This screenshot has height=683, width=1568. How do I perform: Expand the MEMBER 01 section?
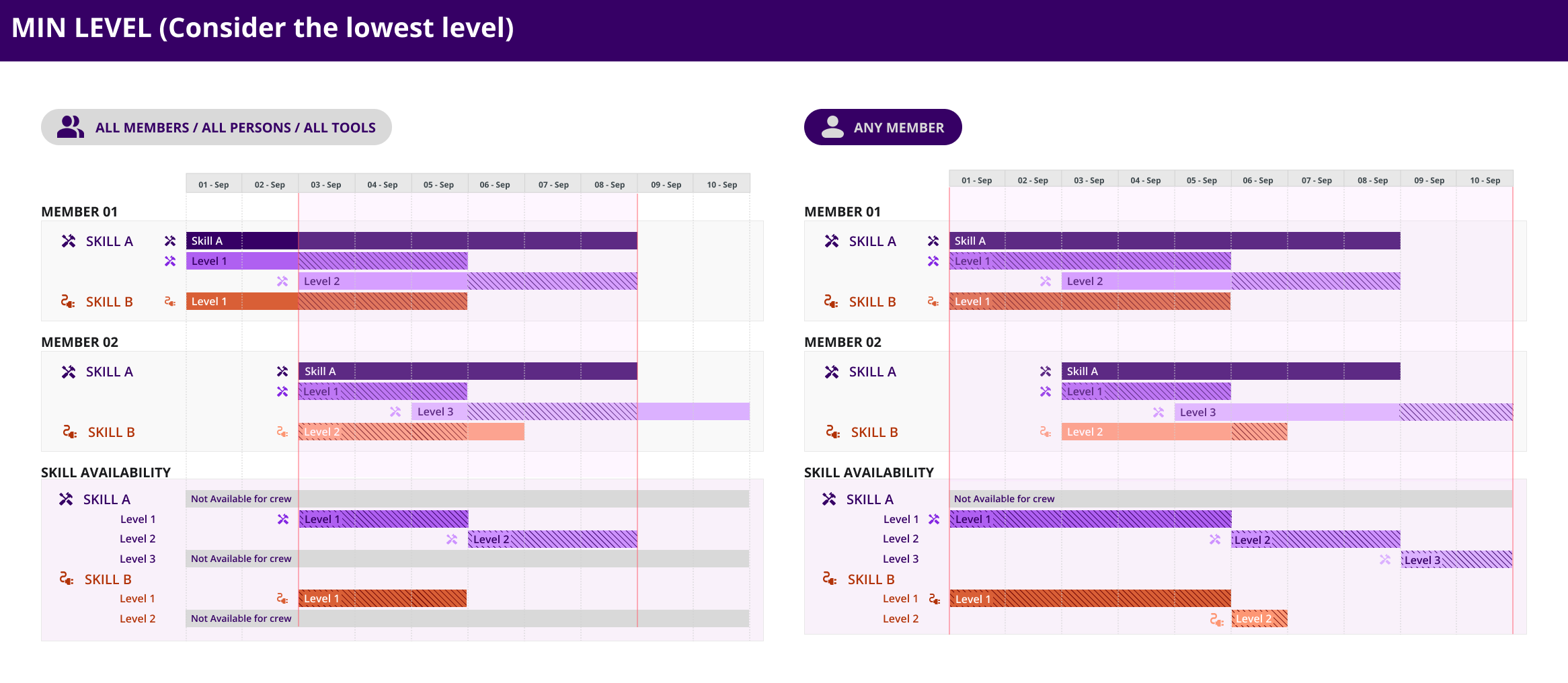(79, 211)
